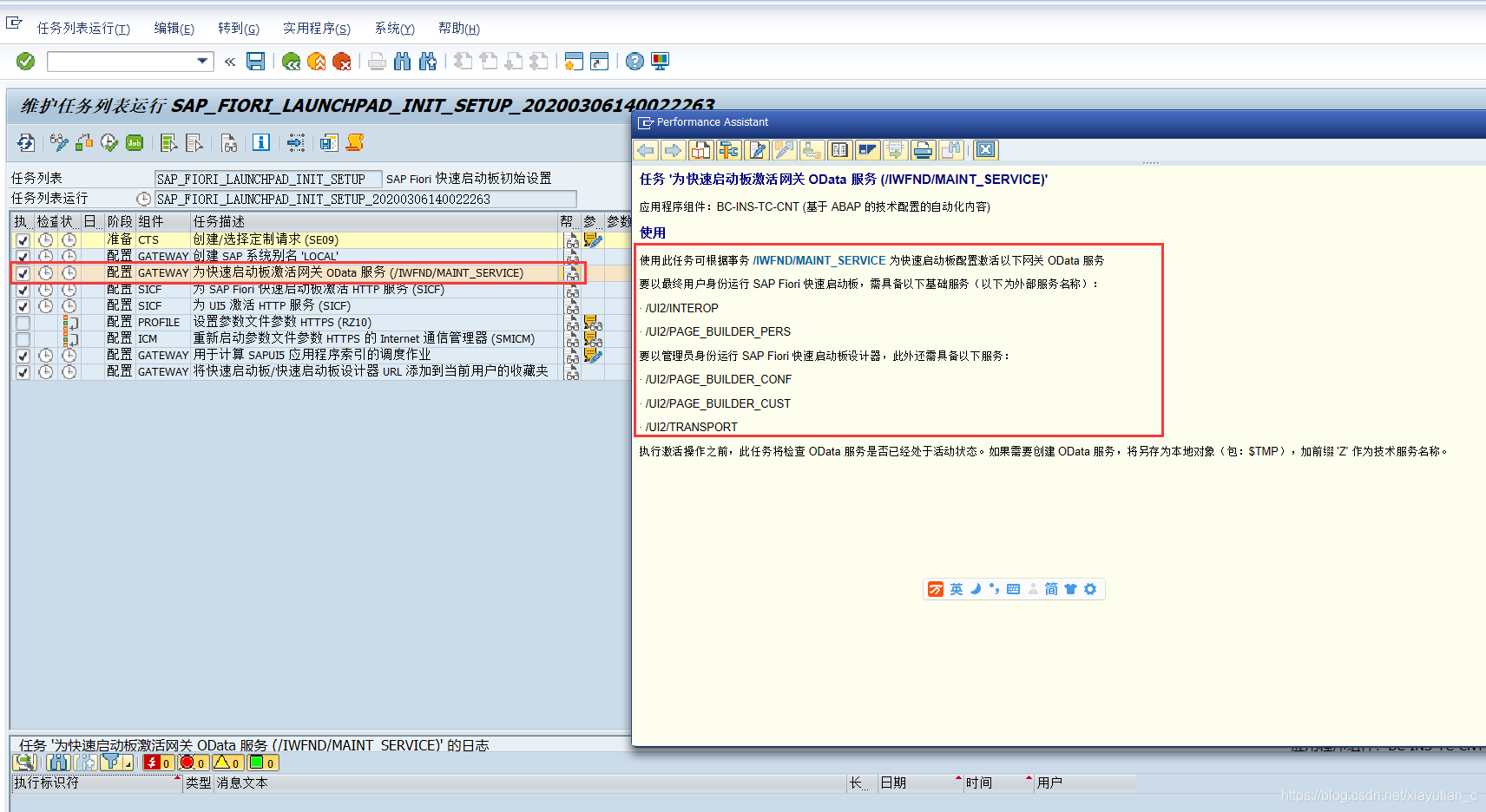Click the 组件 column header
Viewport: 1486px width, 812px height.
click(x=162, y=222)
